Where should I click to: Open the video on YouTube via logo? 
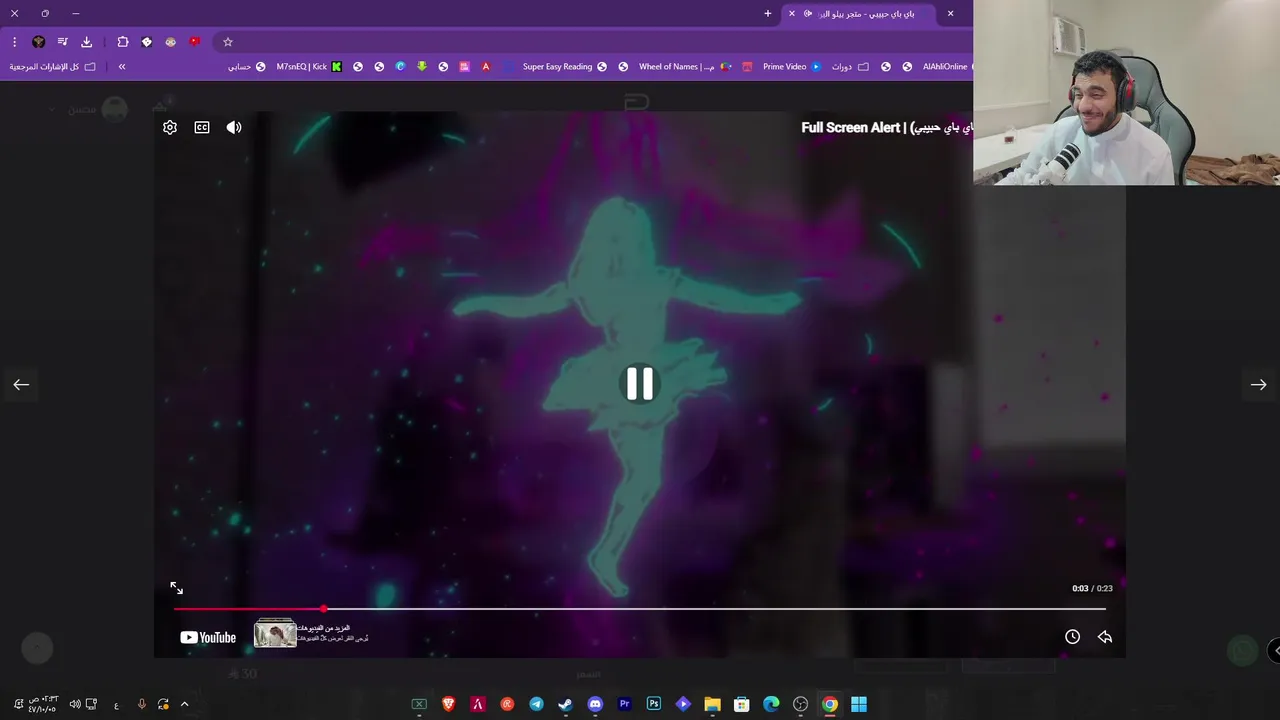(x=208, y=637)
